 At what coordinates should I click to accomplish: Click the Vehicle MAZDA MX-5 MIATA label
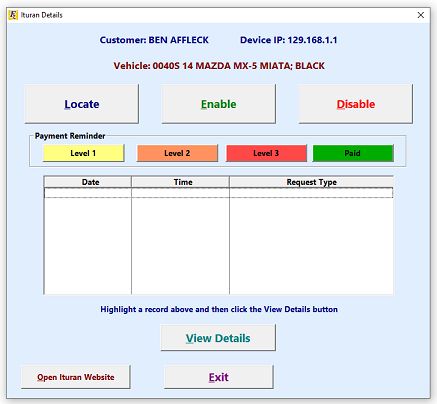pyautogui.click(x=219, y=66)
